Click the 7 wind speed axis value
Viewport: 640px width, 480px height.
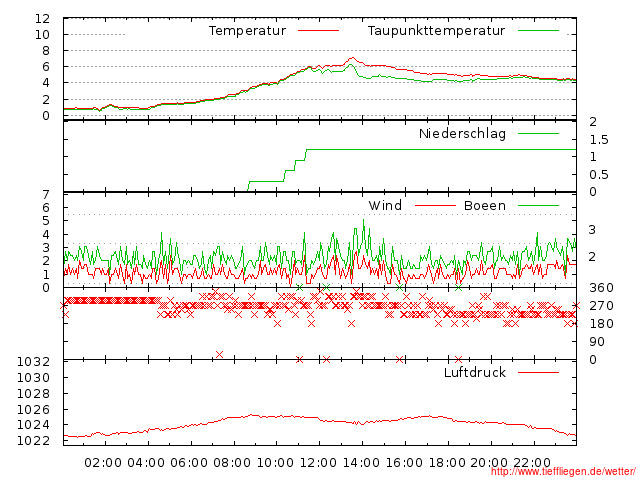[46, 195]
